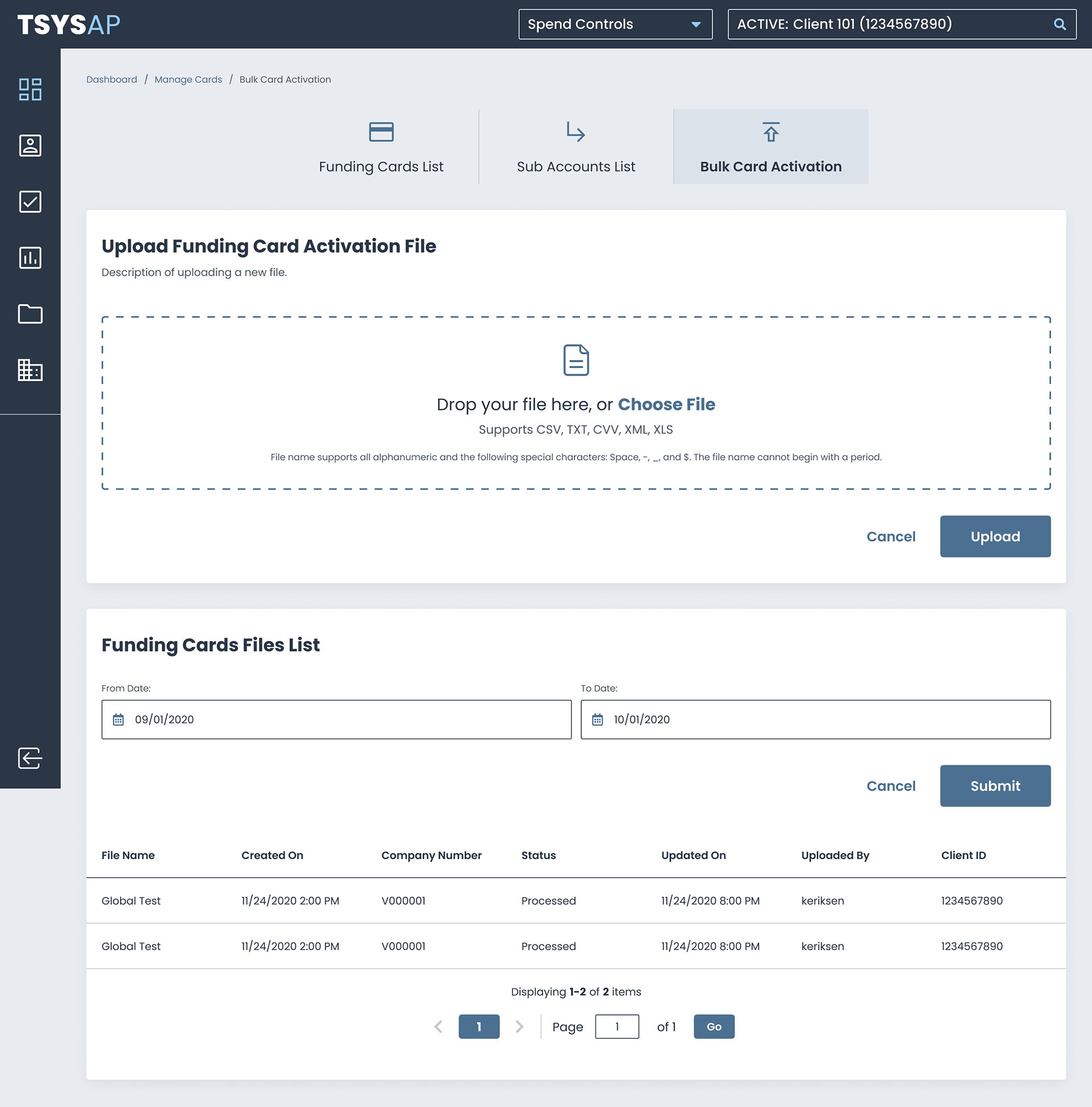Sort by Company Number column header

(x=431, y=855)
